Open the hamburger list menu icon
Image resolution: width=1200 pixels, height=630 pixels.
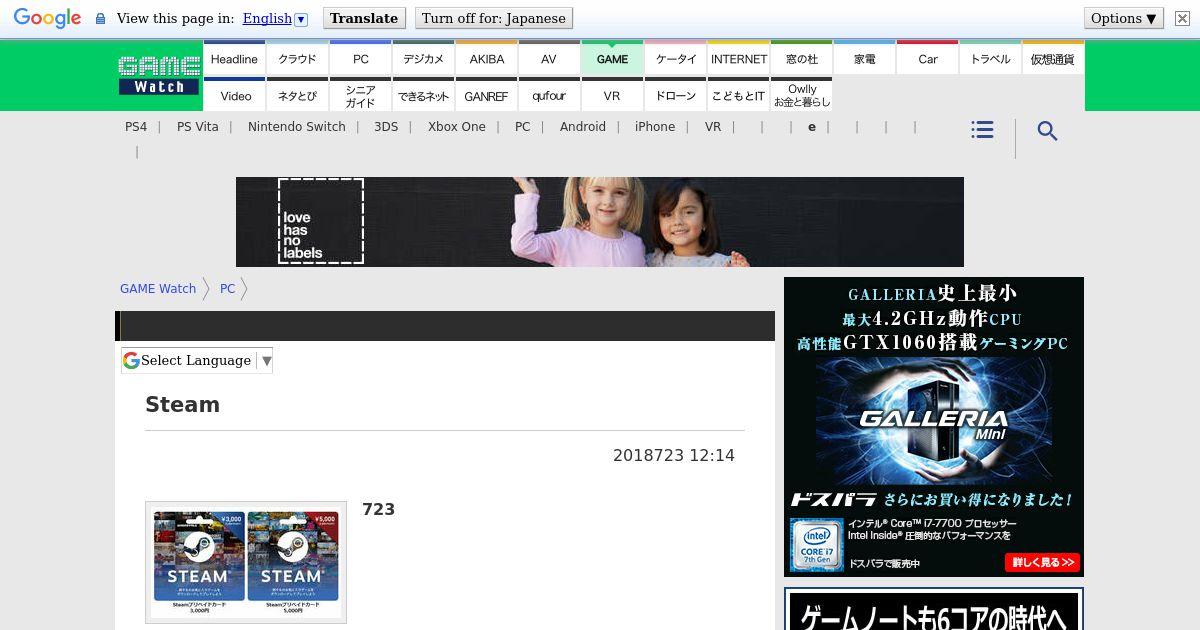982,130
